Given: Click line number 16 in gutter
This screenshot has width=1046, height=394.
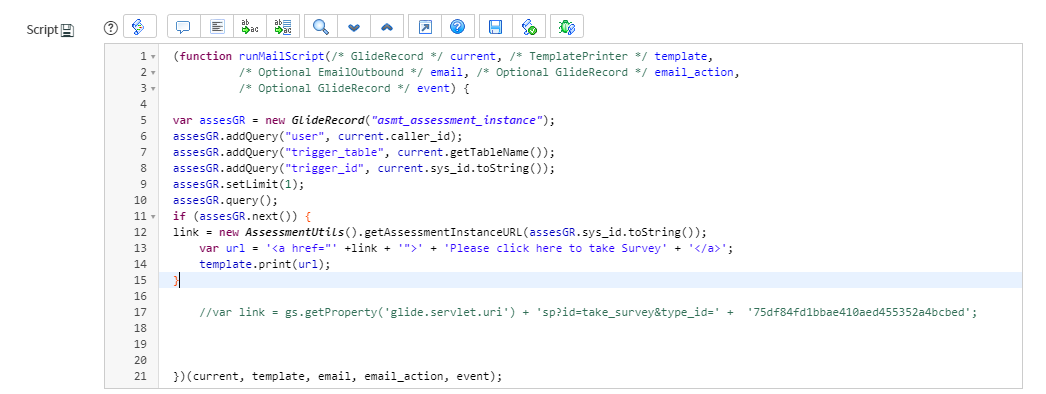Looking at the screenshot, I should (x=140, y=297).
